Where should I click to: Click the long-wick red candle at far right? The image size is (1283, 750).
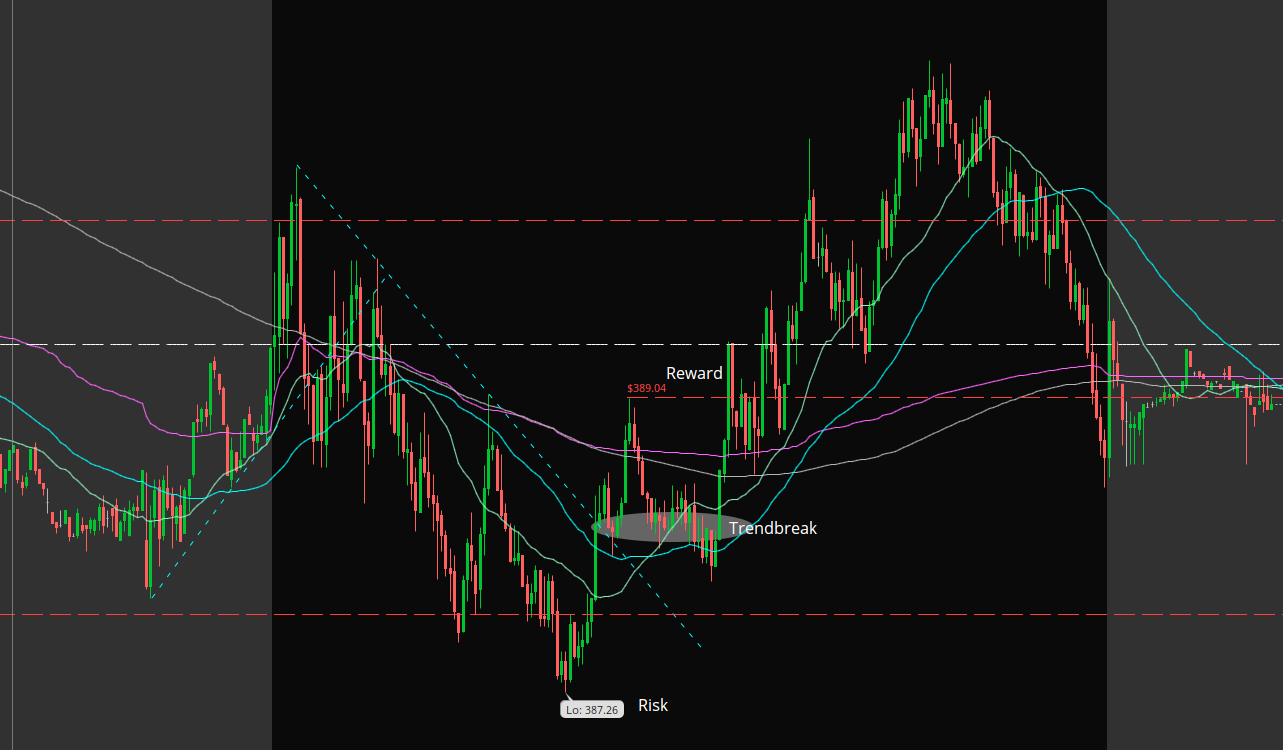click(1247, 420)
